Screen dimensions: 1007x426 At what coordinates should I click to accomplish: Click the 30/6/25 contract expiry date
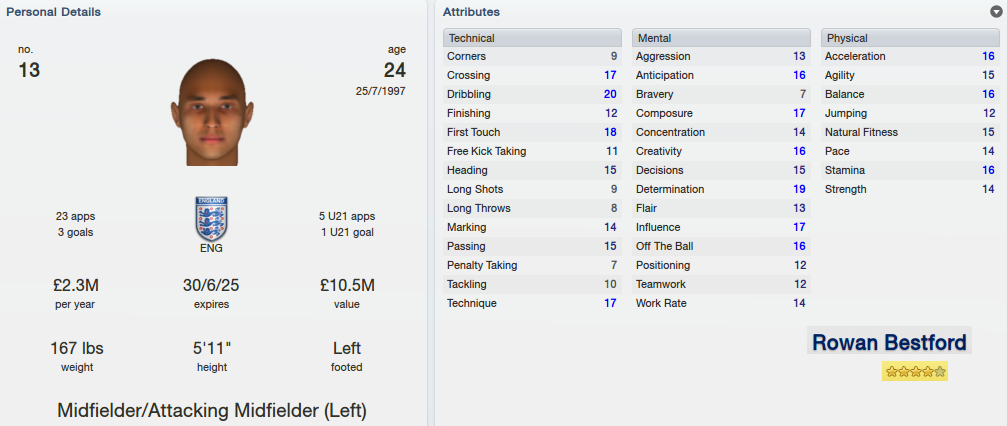pos(211,285)
